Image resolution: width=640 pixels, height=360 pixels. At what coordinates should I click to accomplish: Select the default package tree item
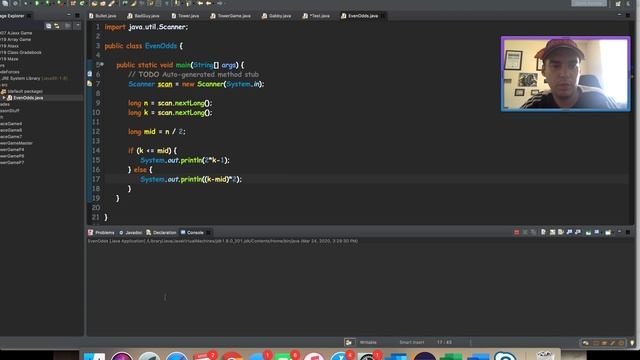coord(22,91)
